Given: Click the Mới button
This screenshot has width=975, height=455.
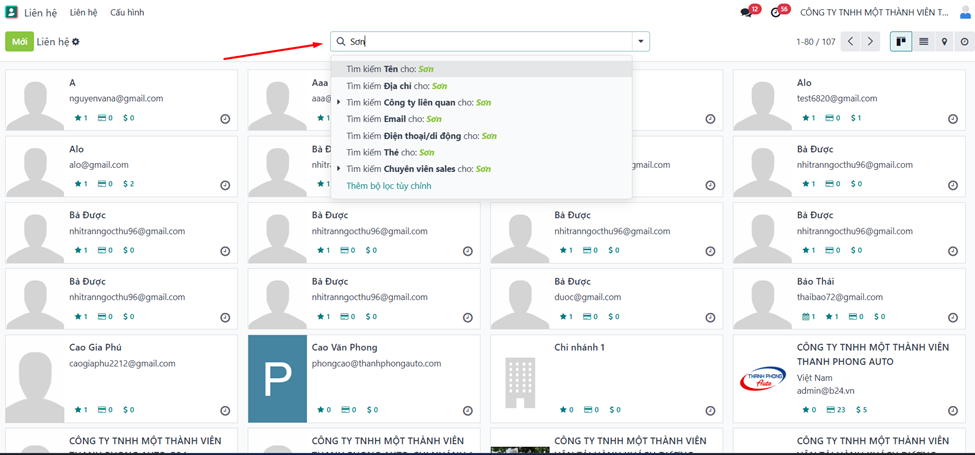Looking at the screenshot, I should (x=19, y=42).
